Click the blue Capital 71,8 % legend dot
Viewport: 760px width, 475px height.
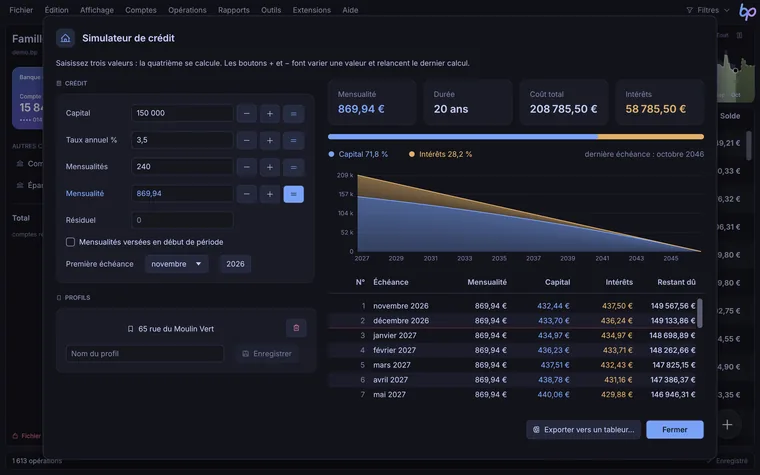pyautogui.click(x=331, y=154)
